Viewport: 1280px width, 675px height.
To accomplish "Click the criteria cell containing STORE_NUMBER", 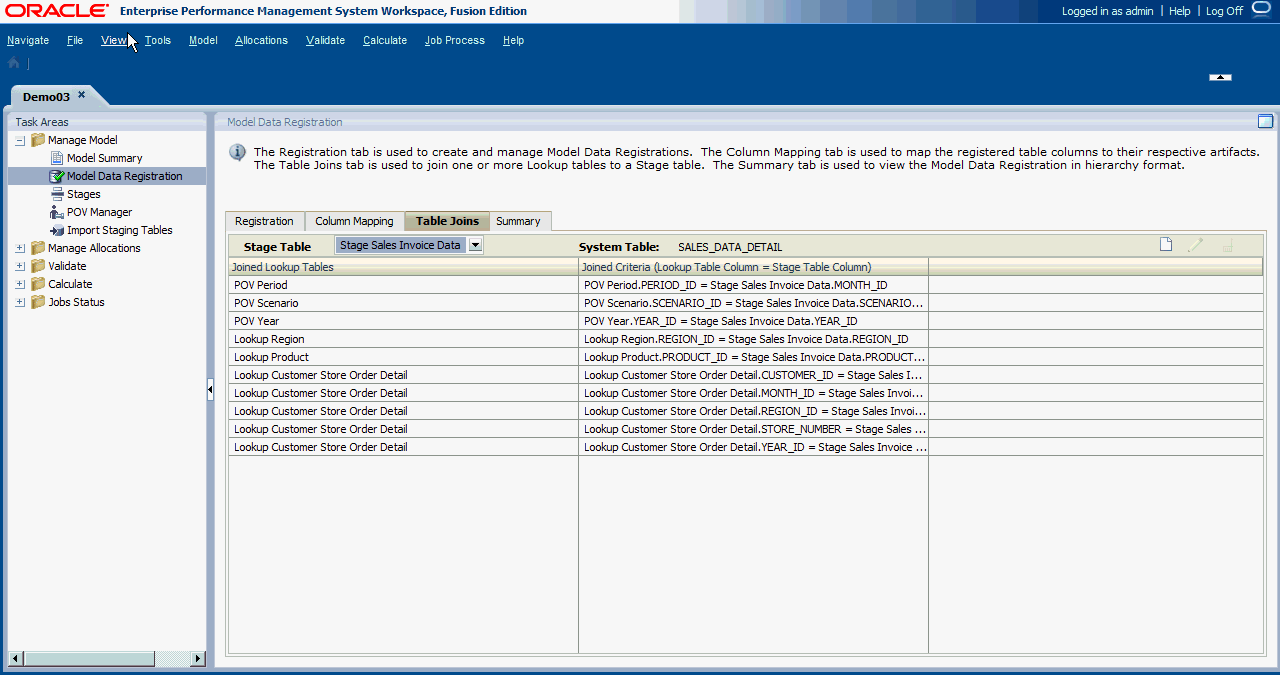I will 754,429.
